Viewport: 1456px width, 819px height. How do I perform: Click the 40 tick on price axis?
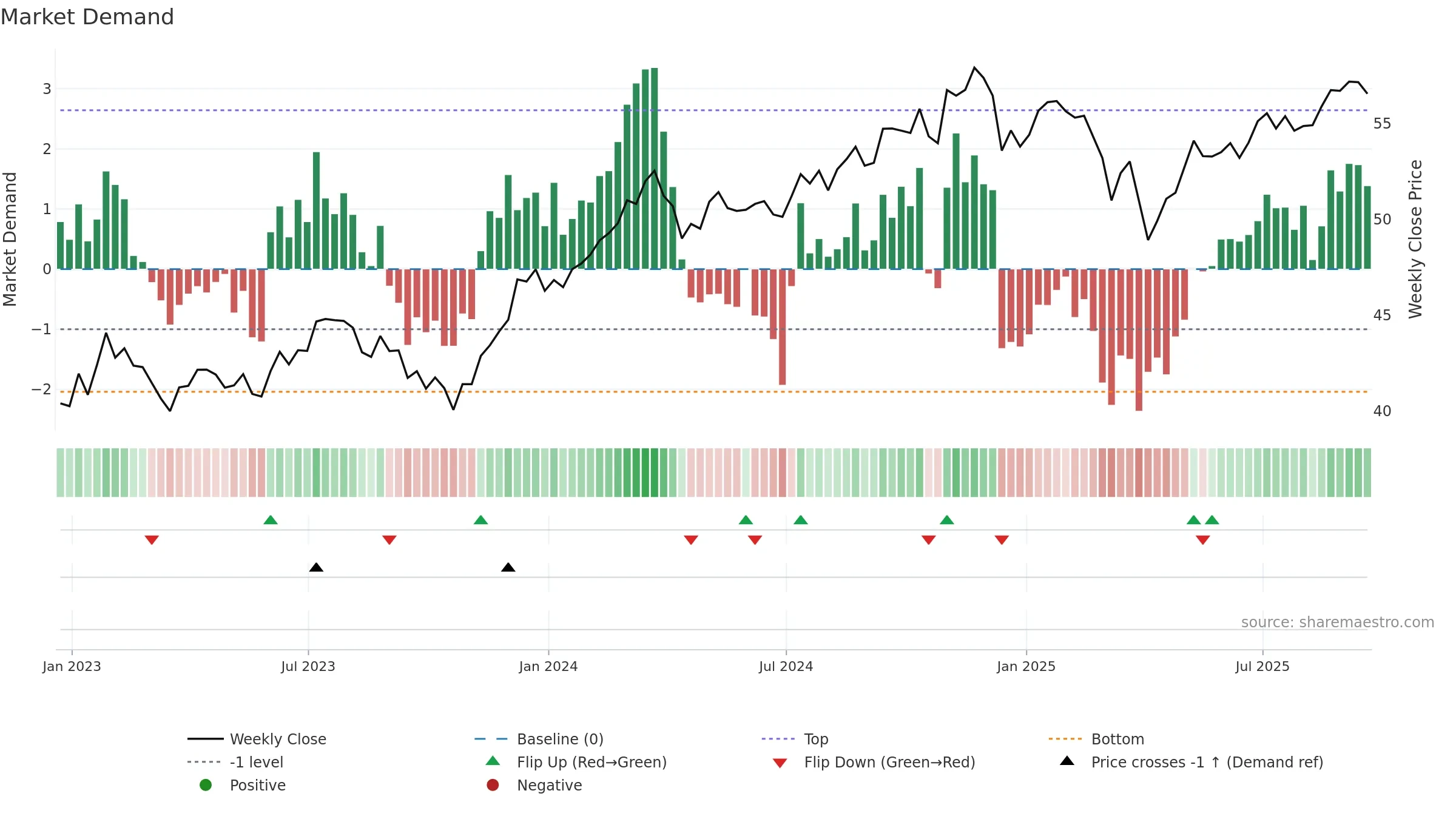pos(1382,411)
